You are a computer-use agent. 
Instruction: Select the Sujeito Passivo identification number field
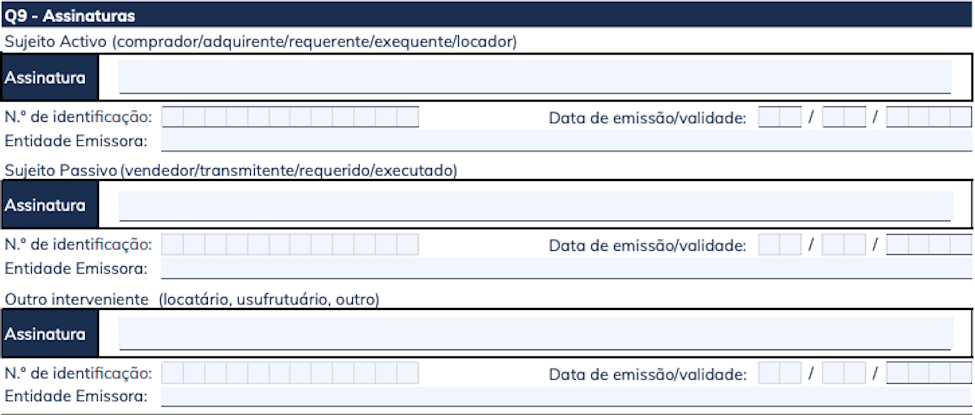[290, 245]
